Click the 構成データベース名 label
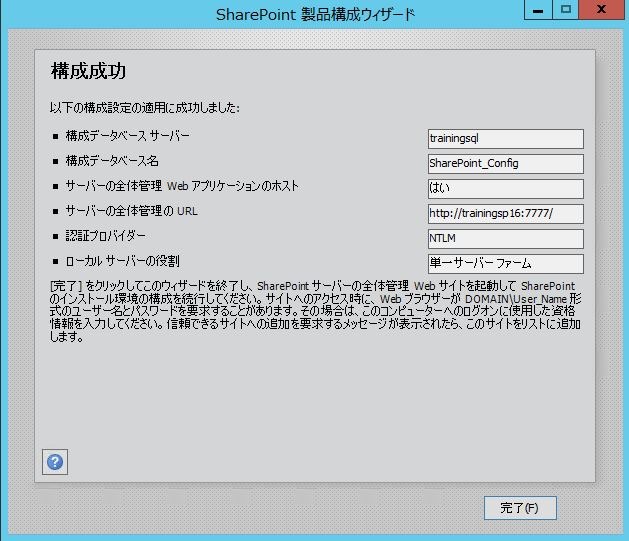629x541 pixels. [x=112, y=161]
